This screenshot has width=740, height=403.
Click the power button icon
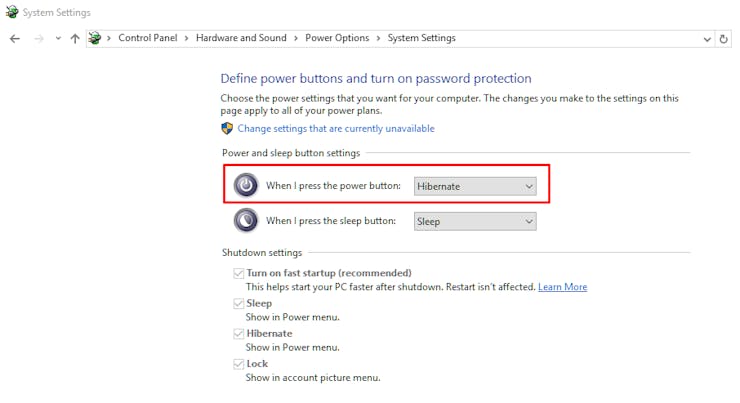(x=245, y=186)
